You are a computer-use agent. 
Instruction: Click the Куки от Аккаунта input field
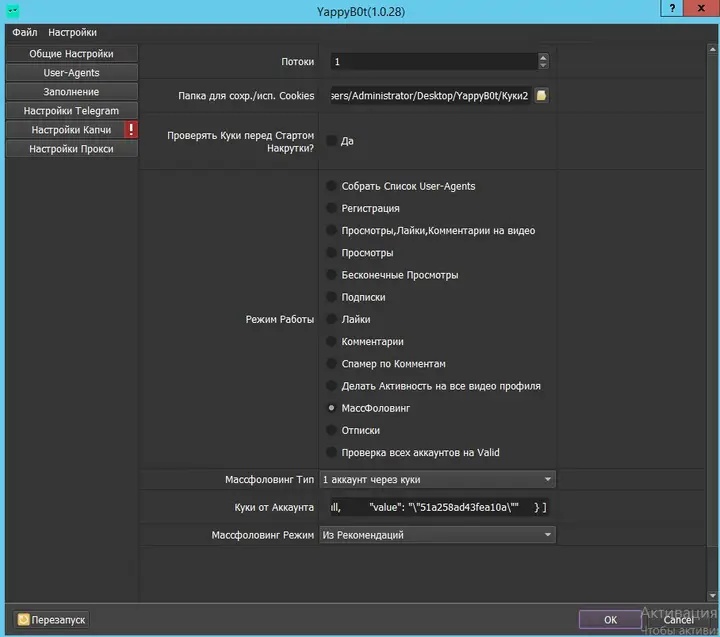click(439, 507)
